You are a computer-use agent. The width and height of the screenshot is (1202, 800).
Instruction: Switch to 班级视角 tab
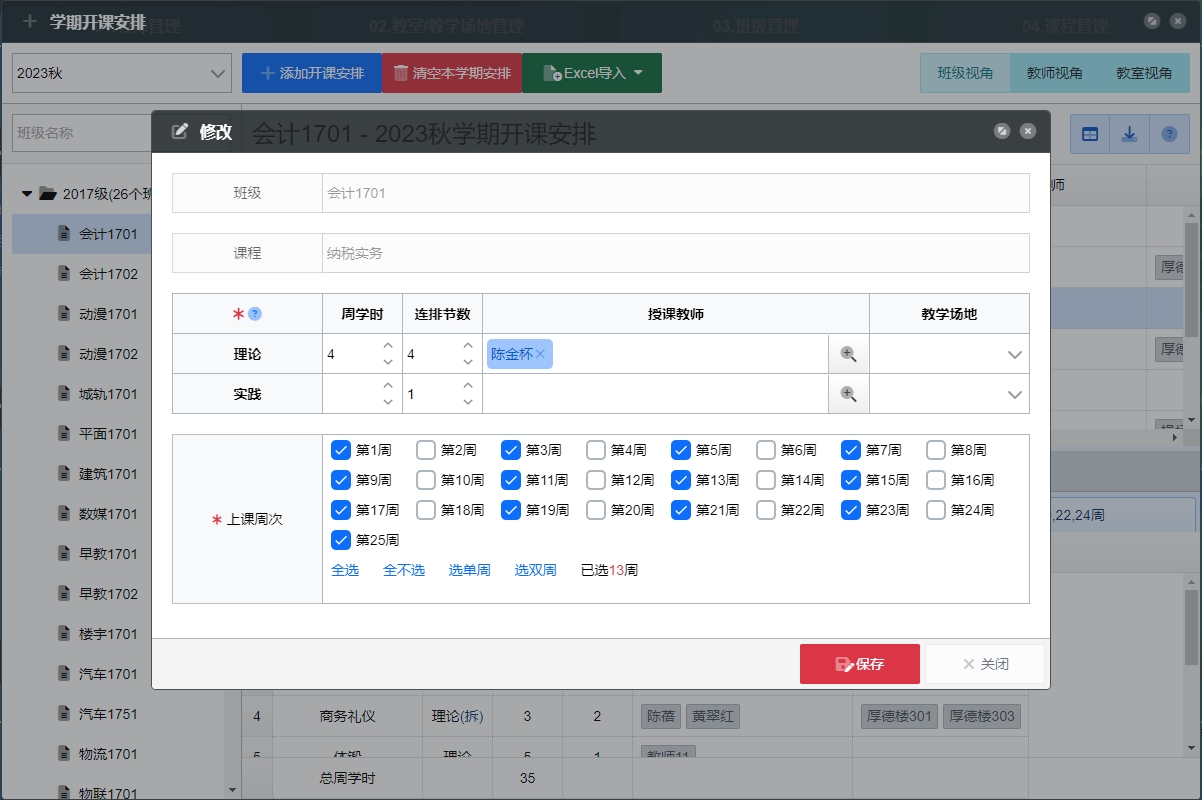coord(965,73)
